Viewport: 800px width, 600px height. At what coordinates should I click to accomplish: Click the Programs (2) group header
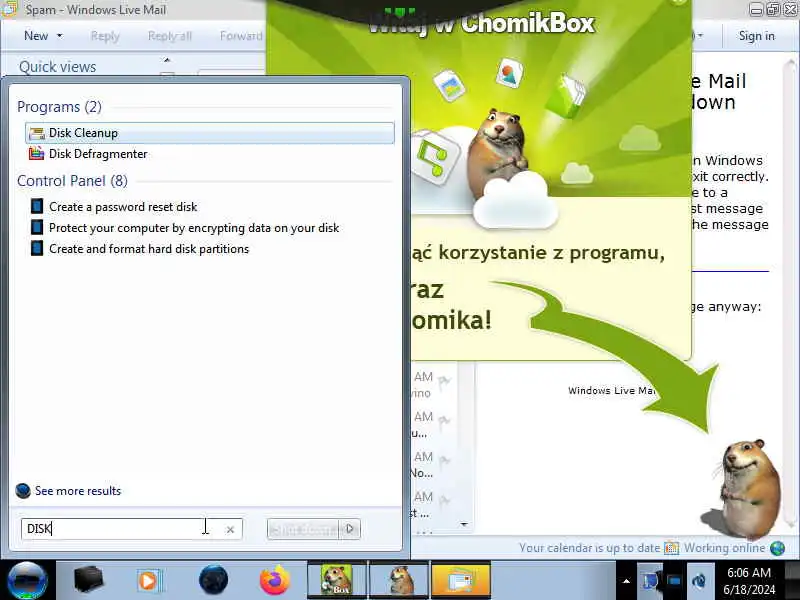pos(59,107)
